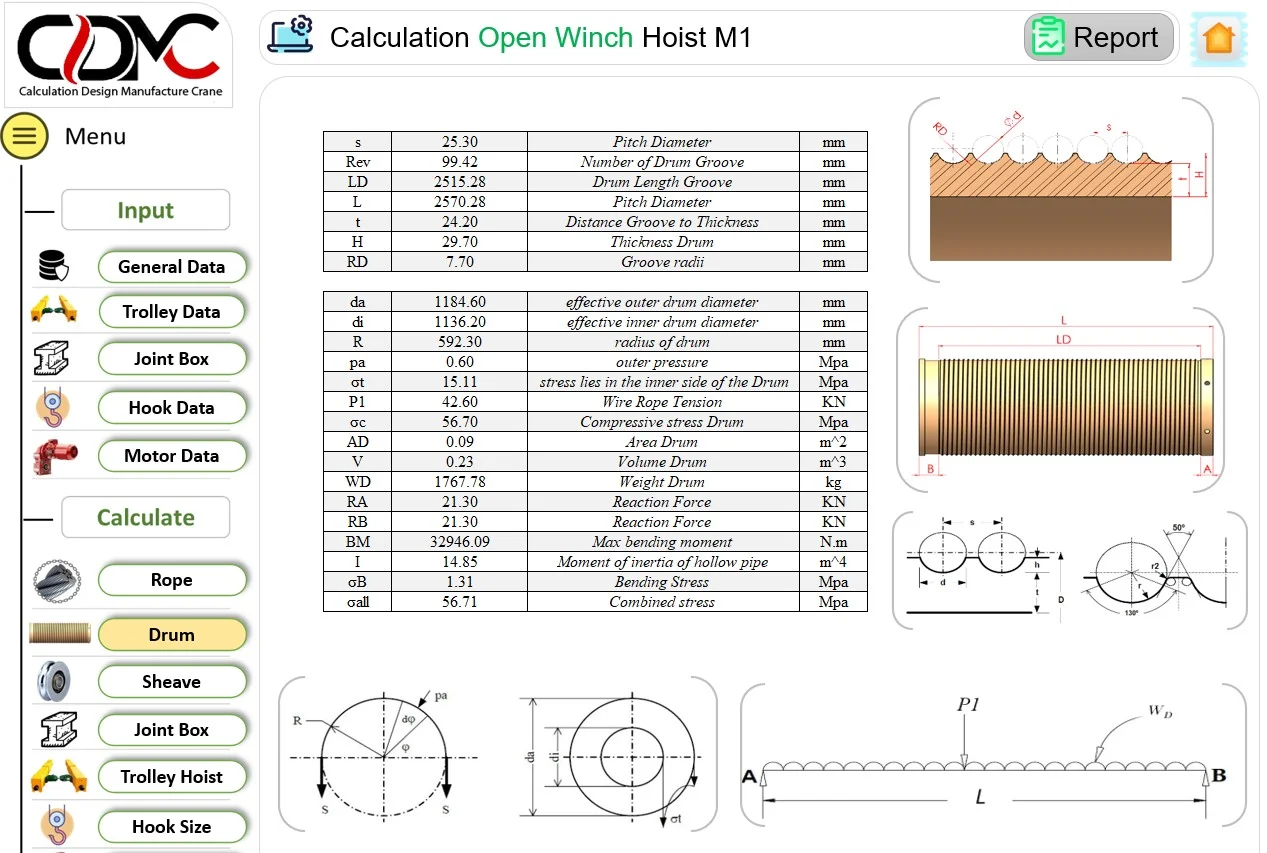
Task: Click the Report clipboard icon
Action: click(1048, 38)
